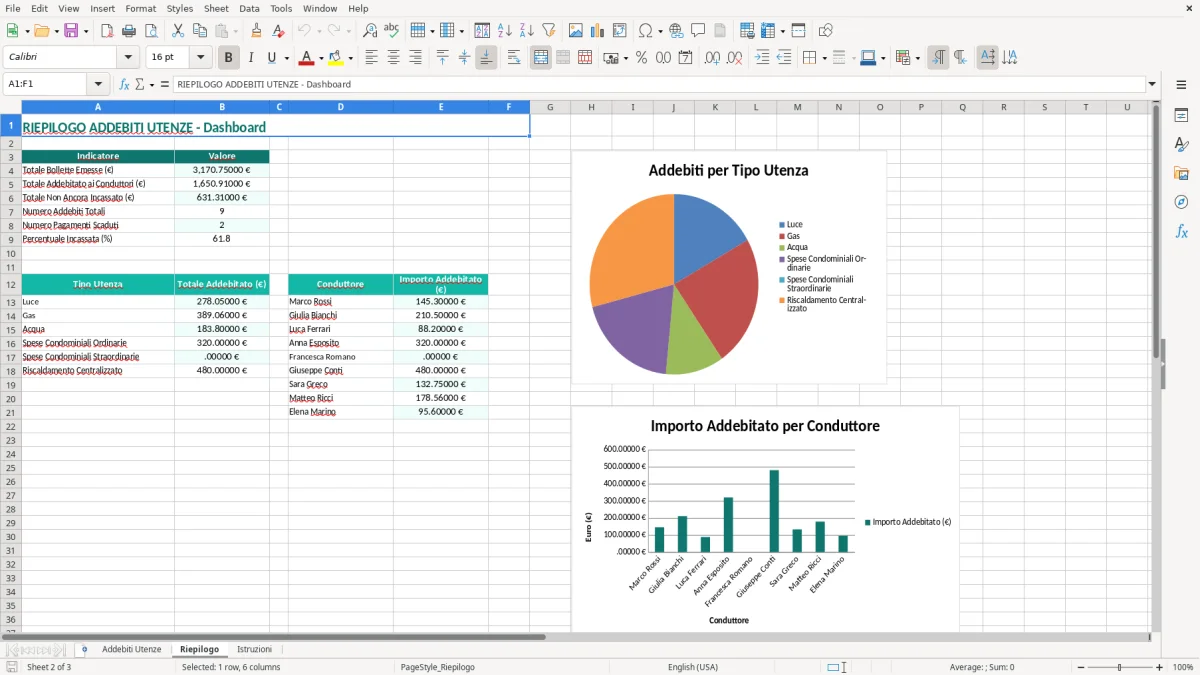Click PageStyle_Riepilogo in status bar
Image resolution: width=1200 pixels, height=675 pixels.
point(437,667)
